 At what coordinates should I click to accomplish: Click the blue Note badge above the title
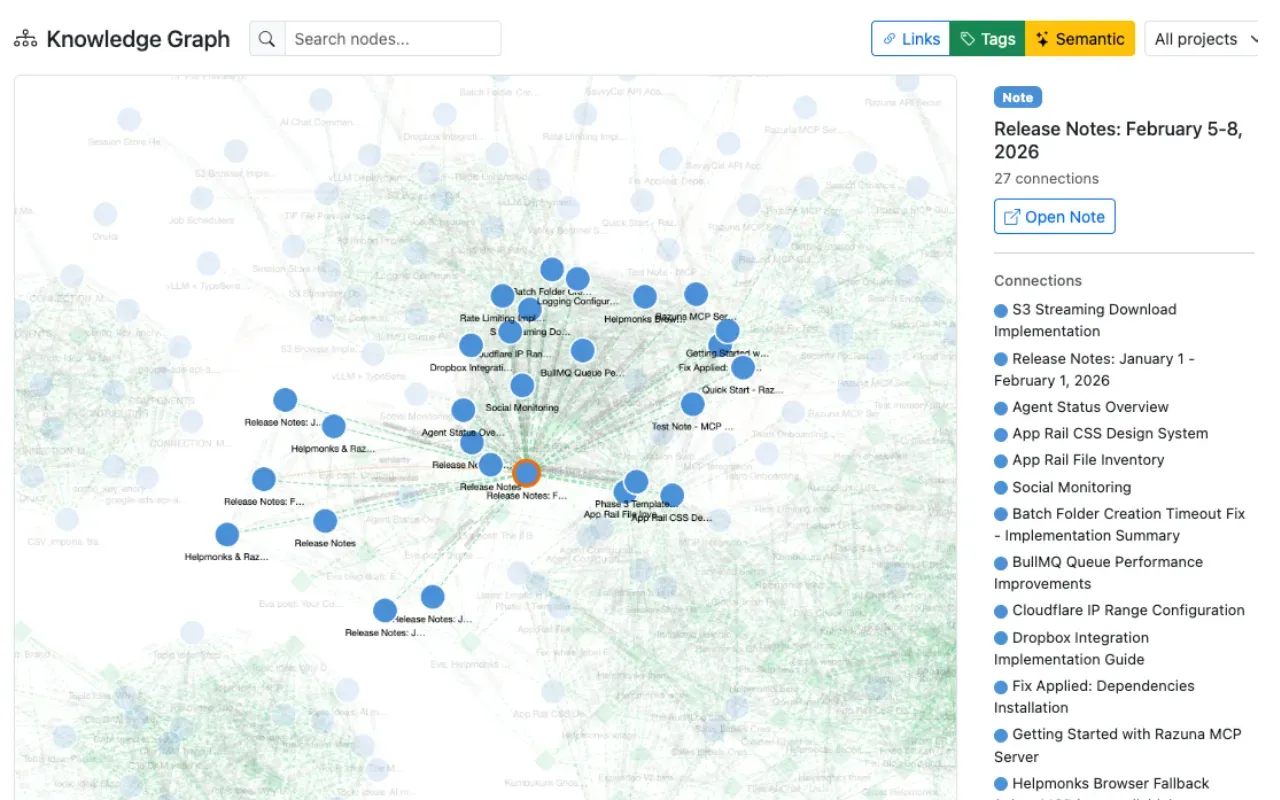1017,97
